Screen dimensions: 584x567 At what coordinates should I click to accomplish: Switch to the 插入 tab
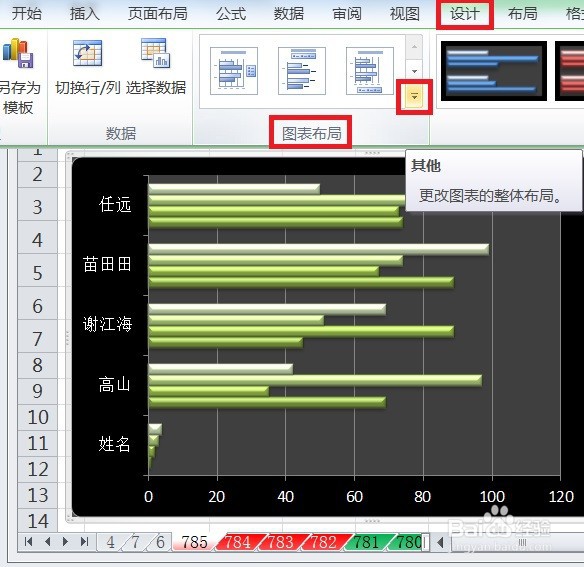point(85,13)
